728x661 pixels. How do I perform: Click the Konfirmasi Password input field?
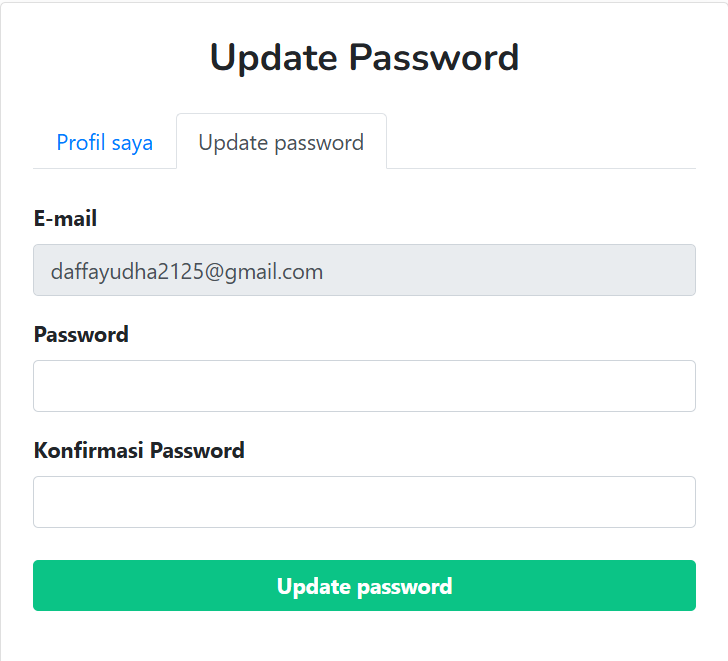pos(364,502)
